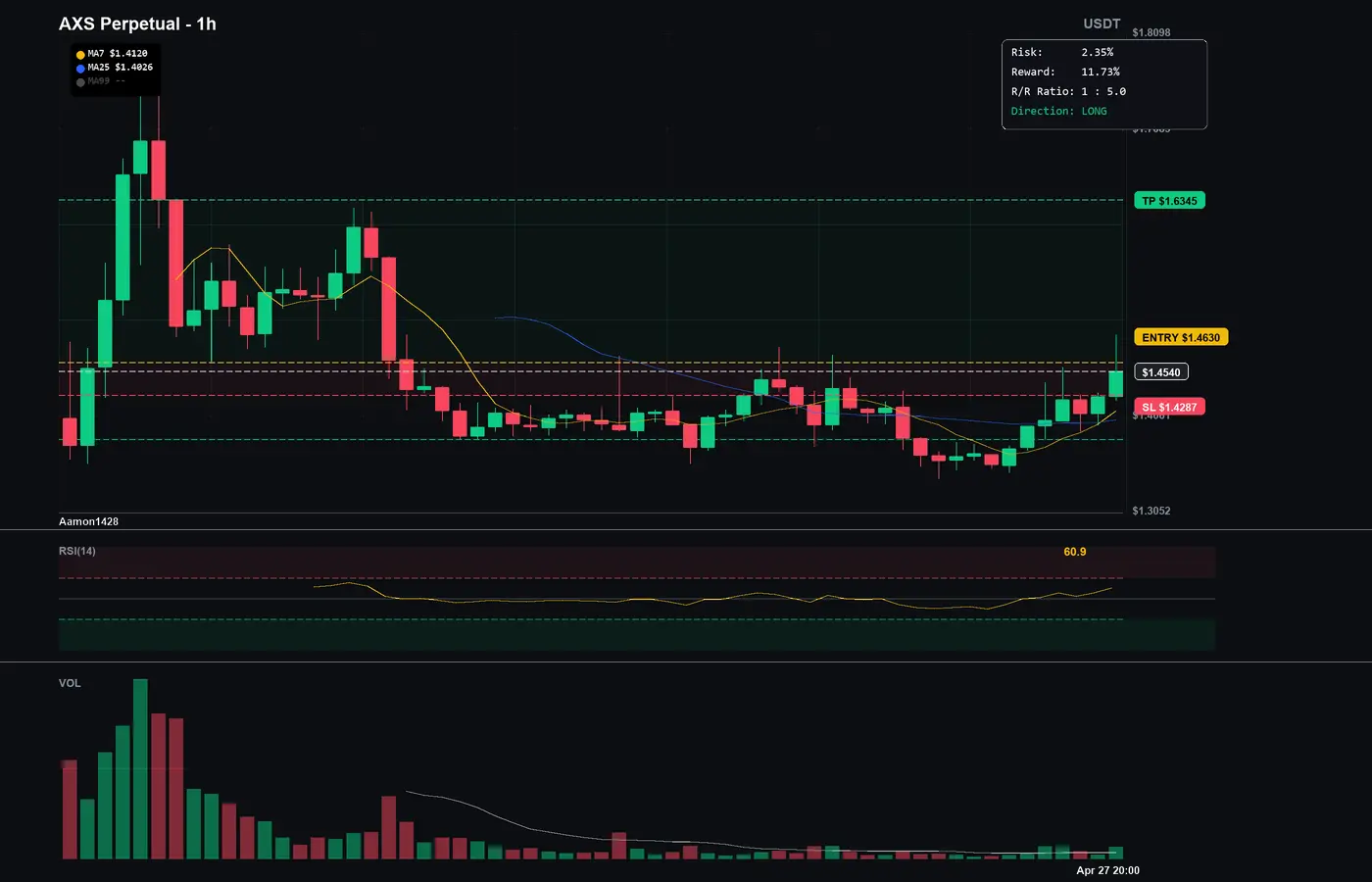Click the Apr 27 20:00 time label
1372x882 pixels.
point(1108,870)
